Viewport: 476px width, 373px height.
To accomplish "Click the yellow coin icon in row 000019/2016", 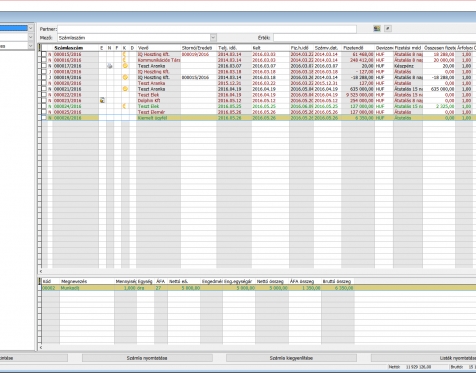I will pyautogui.click(x=125, y=77).
